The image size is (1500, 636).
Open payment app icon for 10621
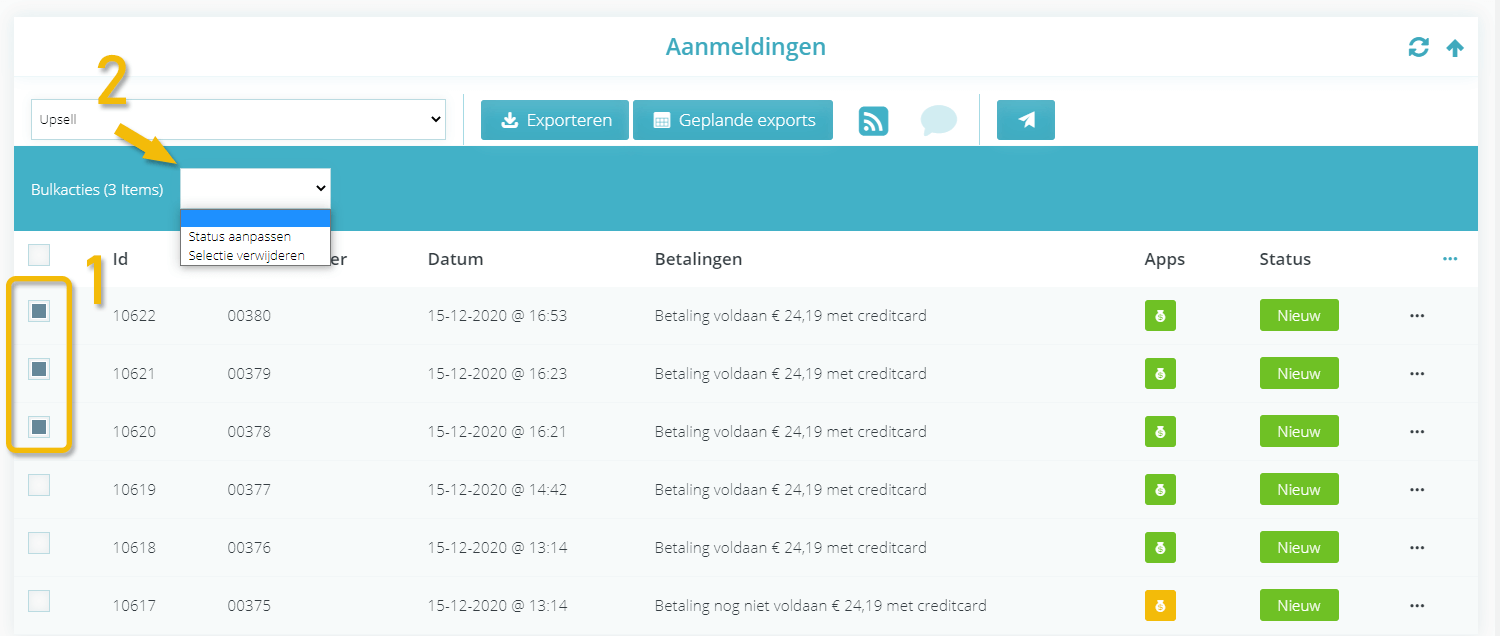1160,374
